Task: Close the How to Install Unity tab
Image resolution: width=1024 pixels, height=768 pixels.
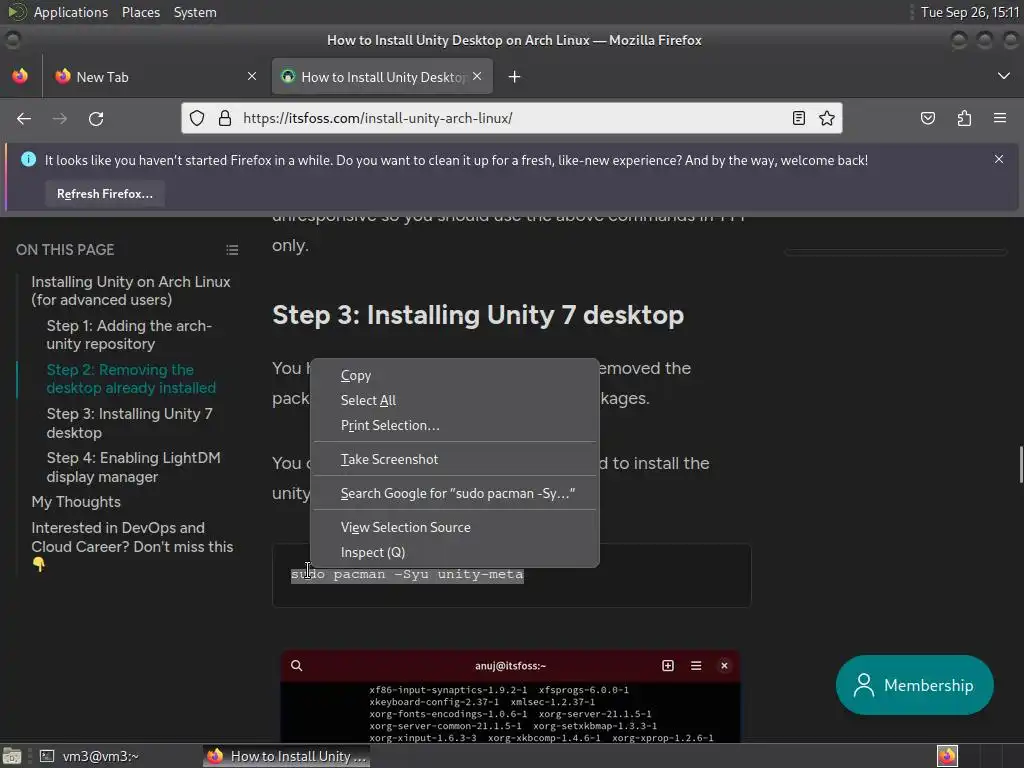Action: (477, 76)
